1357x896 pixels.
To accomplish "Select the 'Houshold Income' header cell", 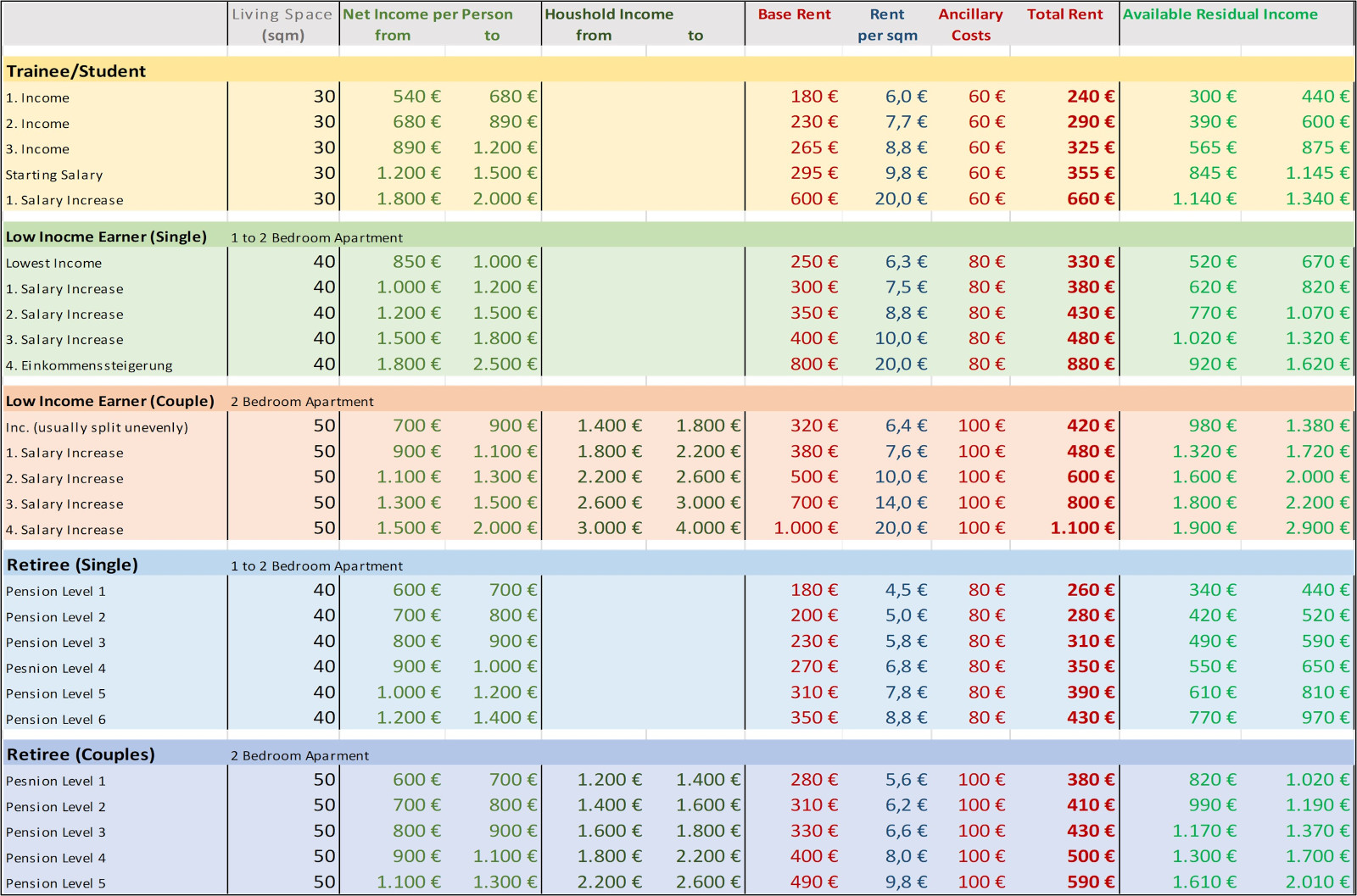I will click(609, 14).
